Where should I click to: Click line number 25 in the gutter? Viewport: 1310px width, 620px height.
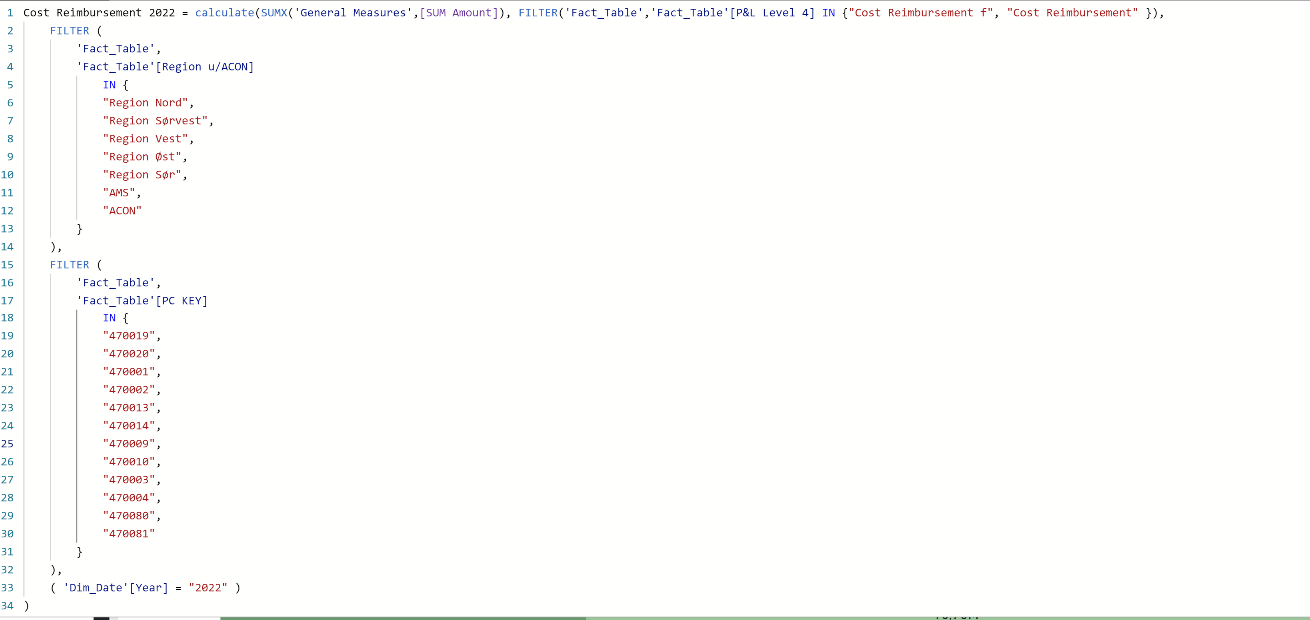click(7, 444)
